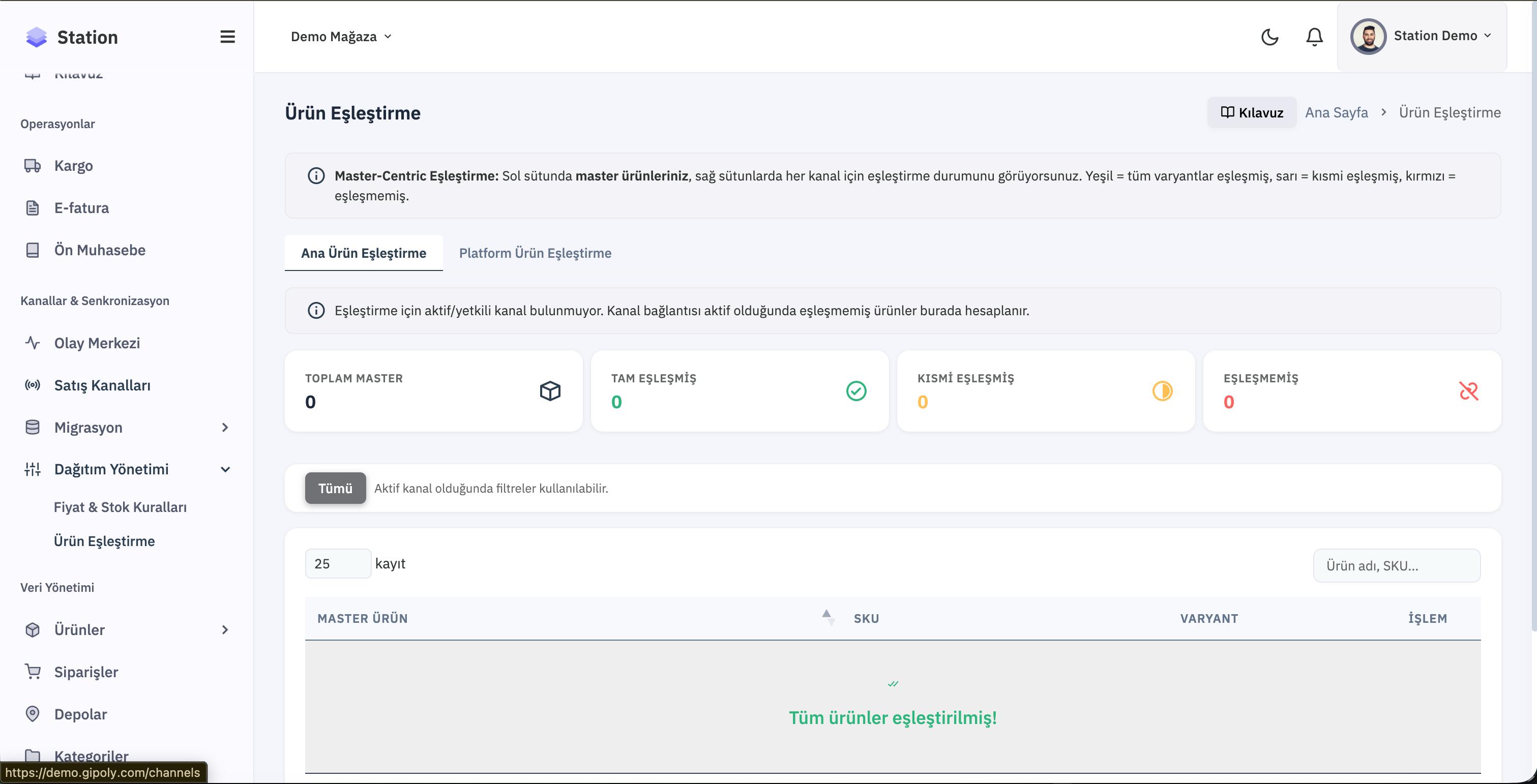Click the Kargo truck icon
The image size is (1537, 784).
coord(33,165)
